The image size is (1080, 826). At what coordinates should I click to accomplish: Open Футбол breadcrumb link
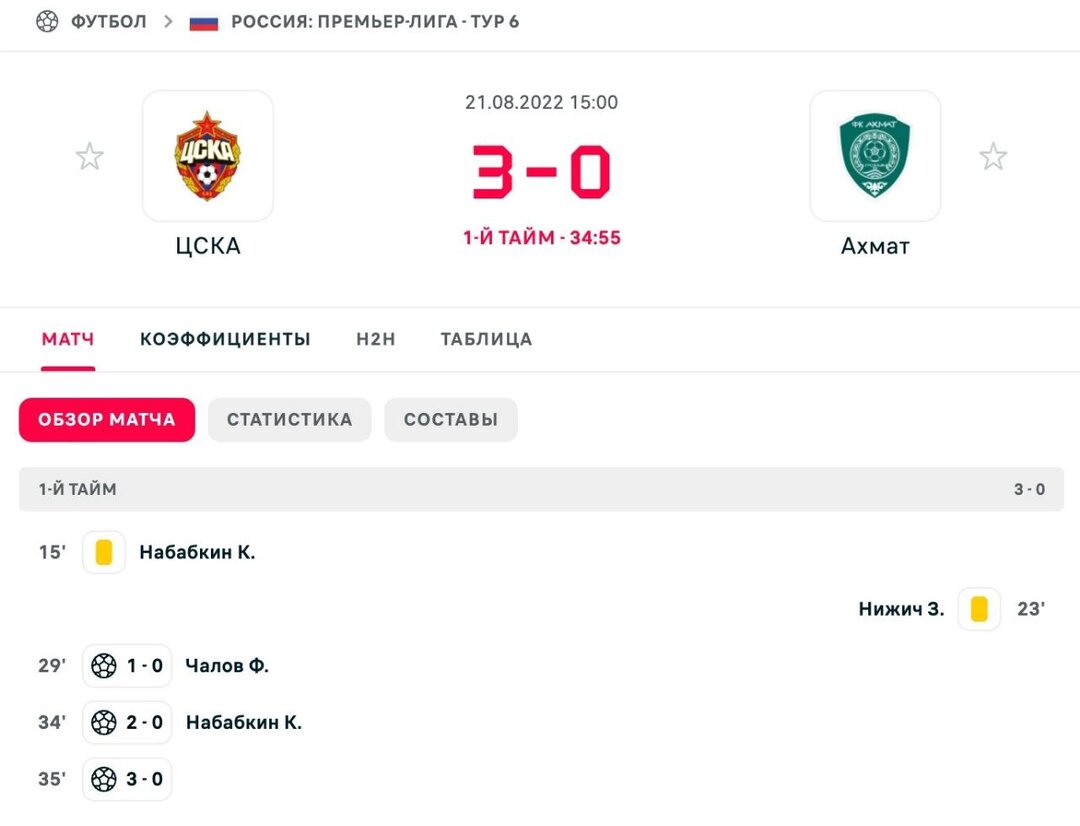pos(109,21)
